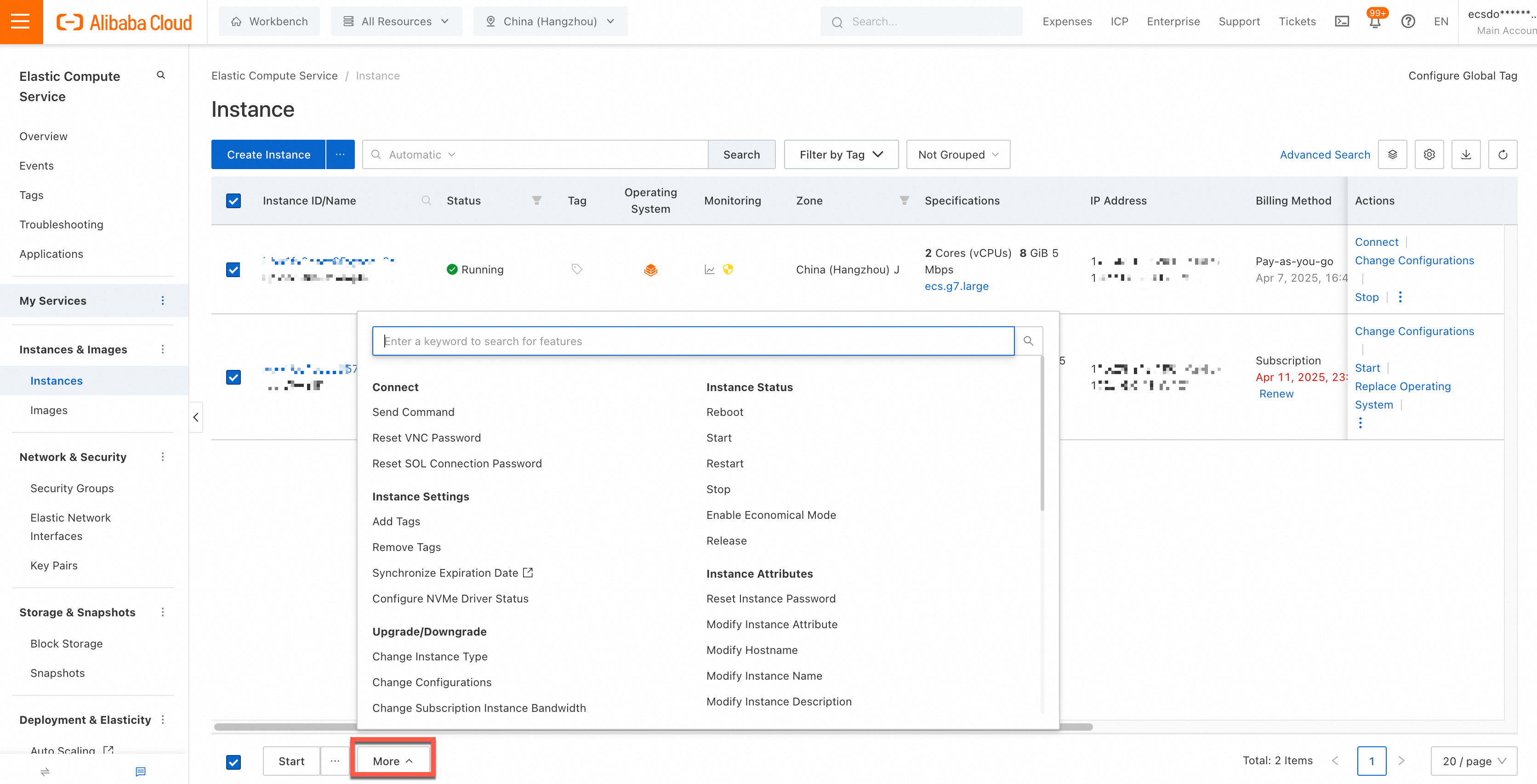Focus the feature keyword search field
The width and height of the screenshot is (1537, 784).
(693, 341)
